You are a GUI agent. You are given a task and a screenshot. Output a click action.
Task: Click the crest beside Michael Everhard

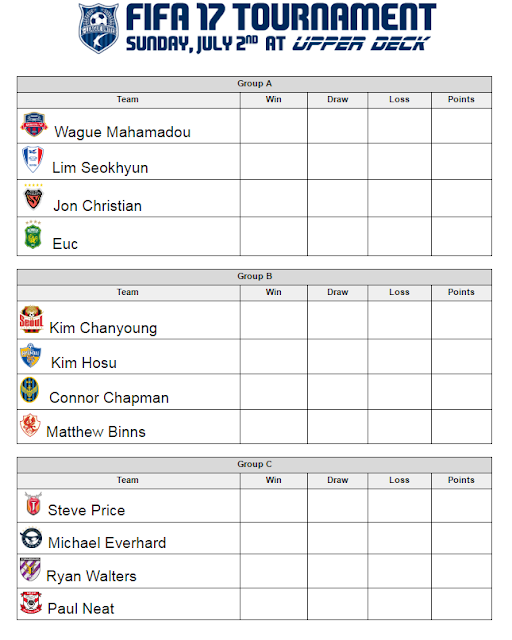31,538
